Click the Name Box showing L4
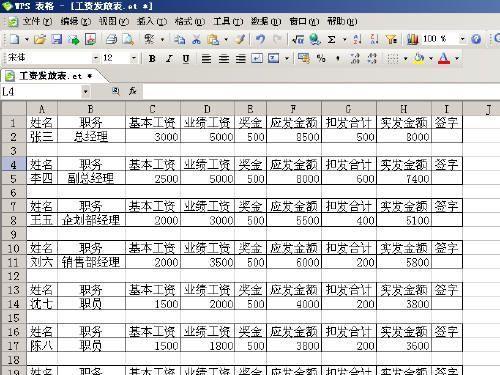The image size is (500, 375). (x=41, y=91)
